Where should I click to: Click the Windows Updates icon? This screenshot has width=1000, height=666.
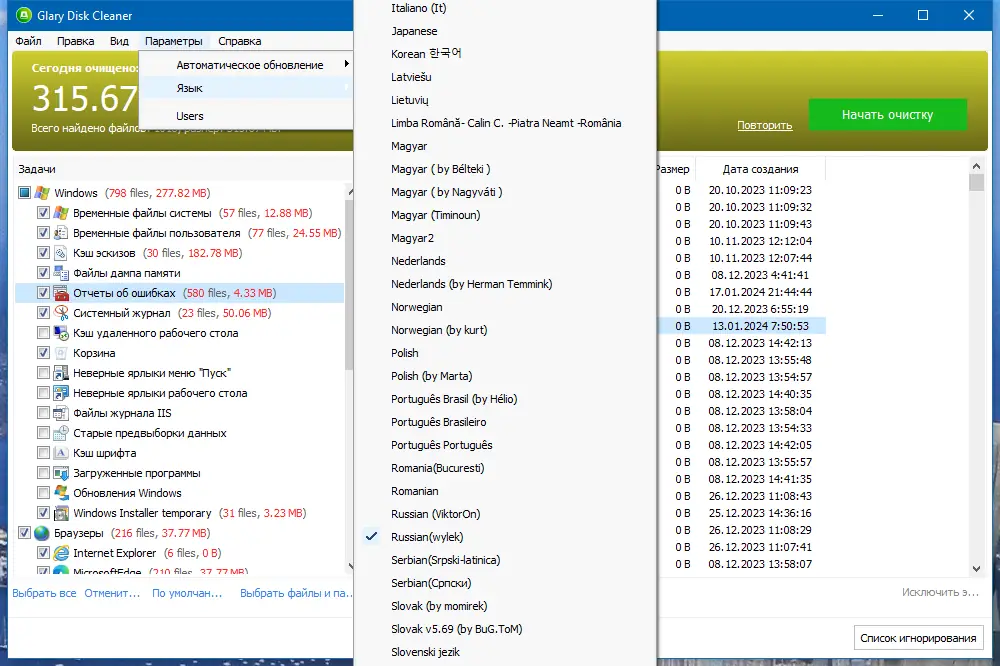[61, 493]
